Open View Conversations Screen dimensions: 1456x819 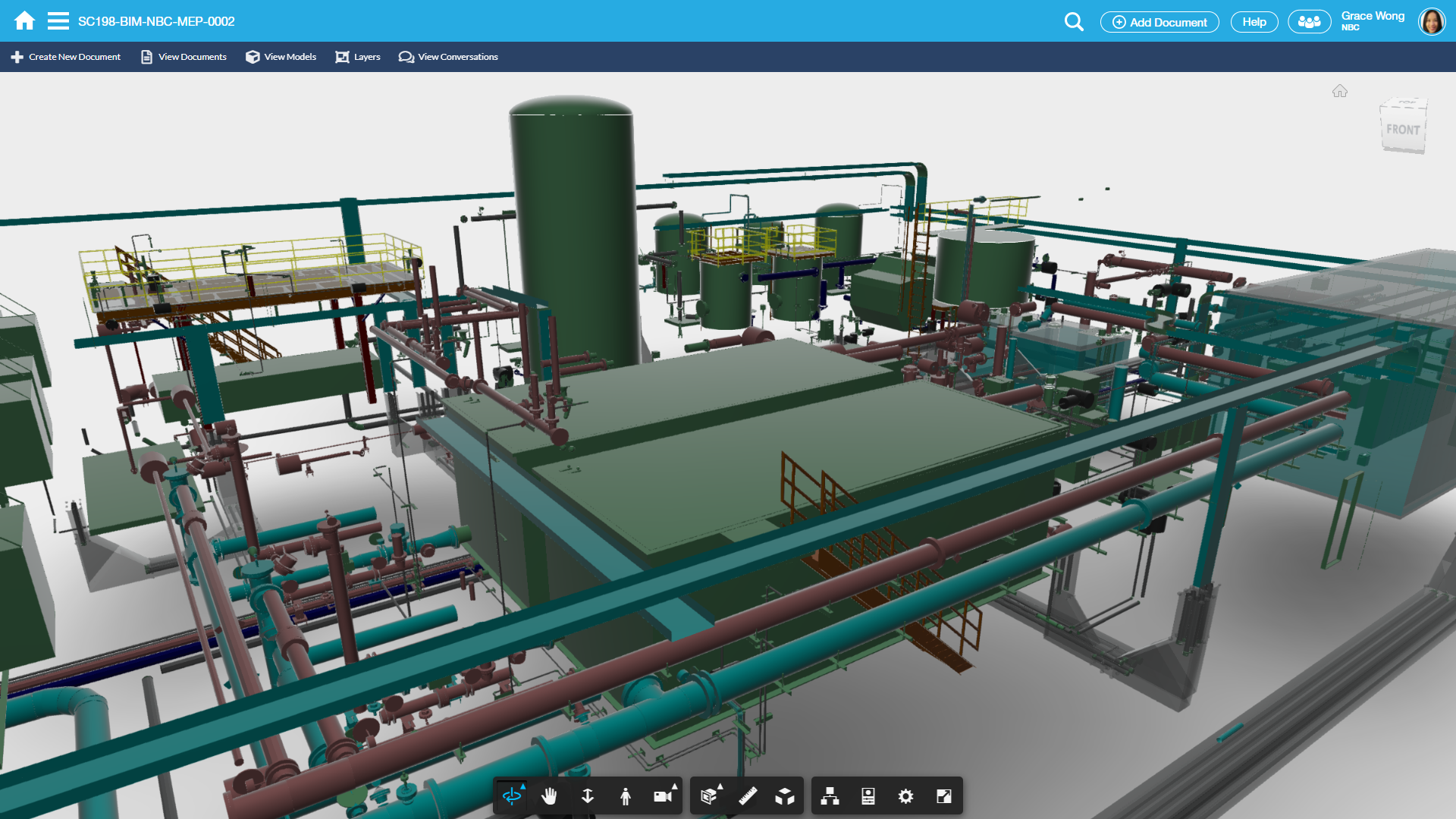pos(448,57)
